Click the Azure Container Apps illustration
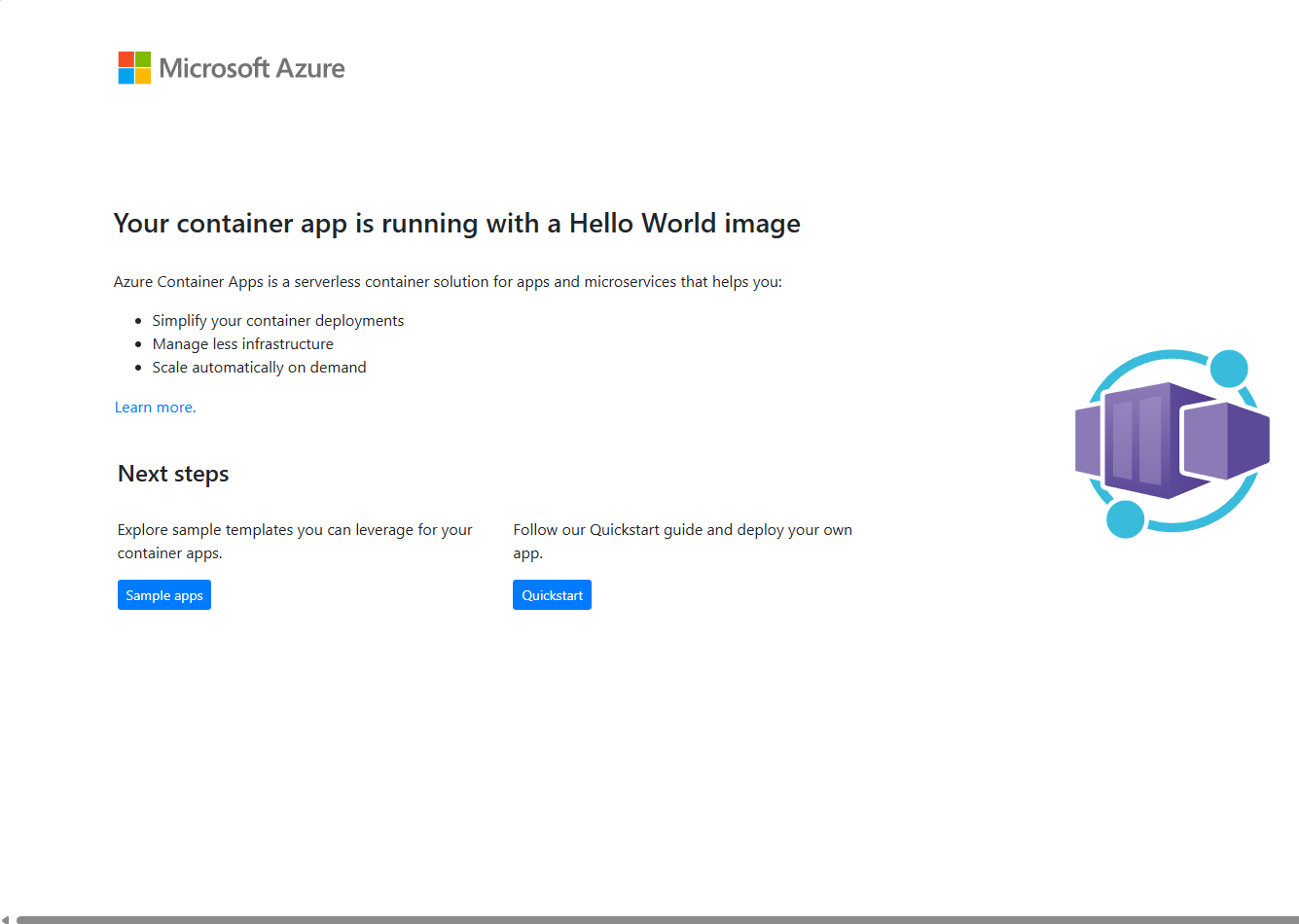Viewport: 1299px width, 924px height. [x=1173, y=443]
